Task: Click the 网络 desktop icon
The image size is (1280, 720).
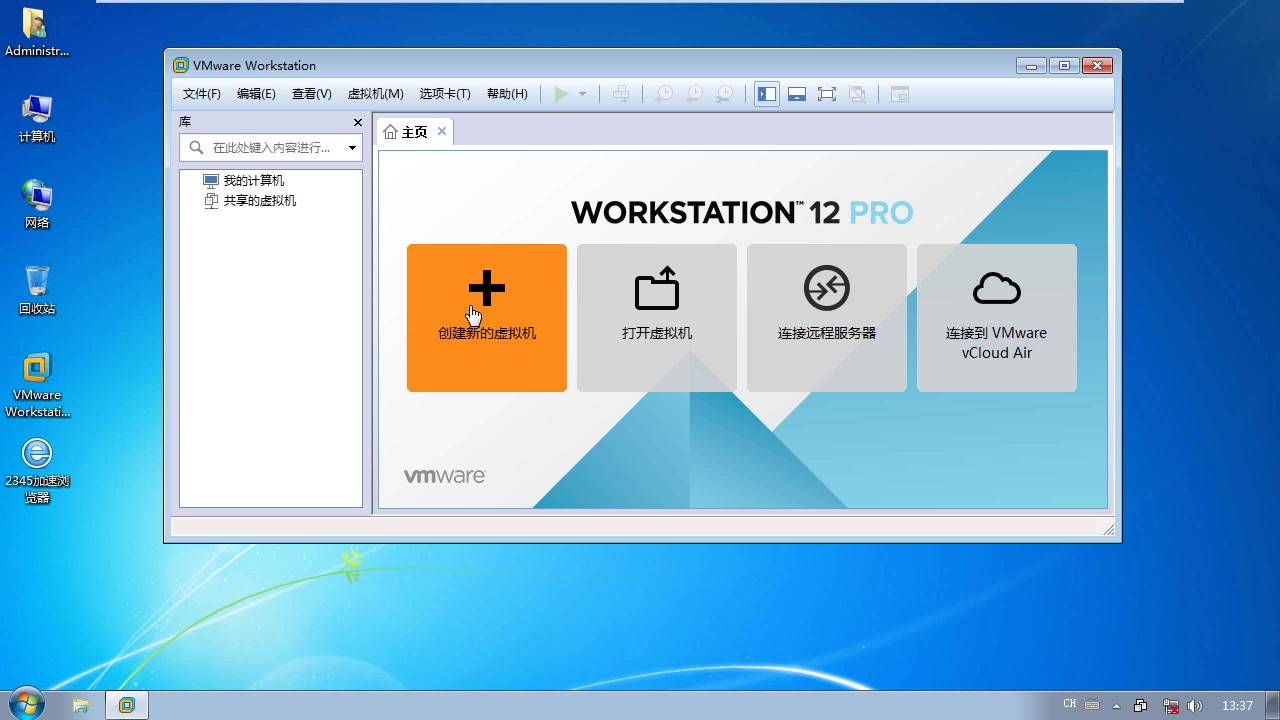Action: pos(37,205)
